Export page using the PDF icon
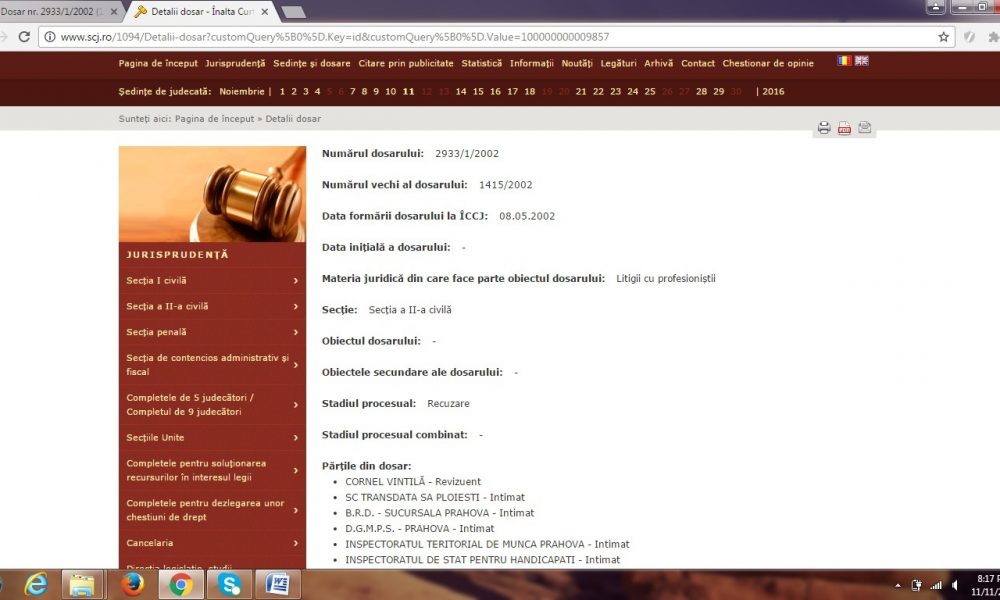This screenshot has height=600, width=1000. (x=844, y=128)
